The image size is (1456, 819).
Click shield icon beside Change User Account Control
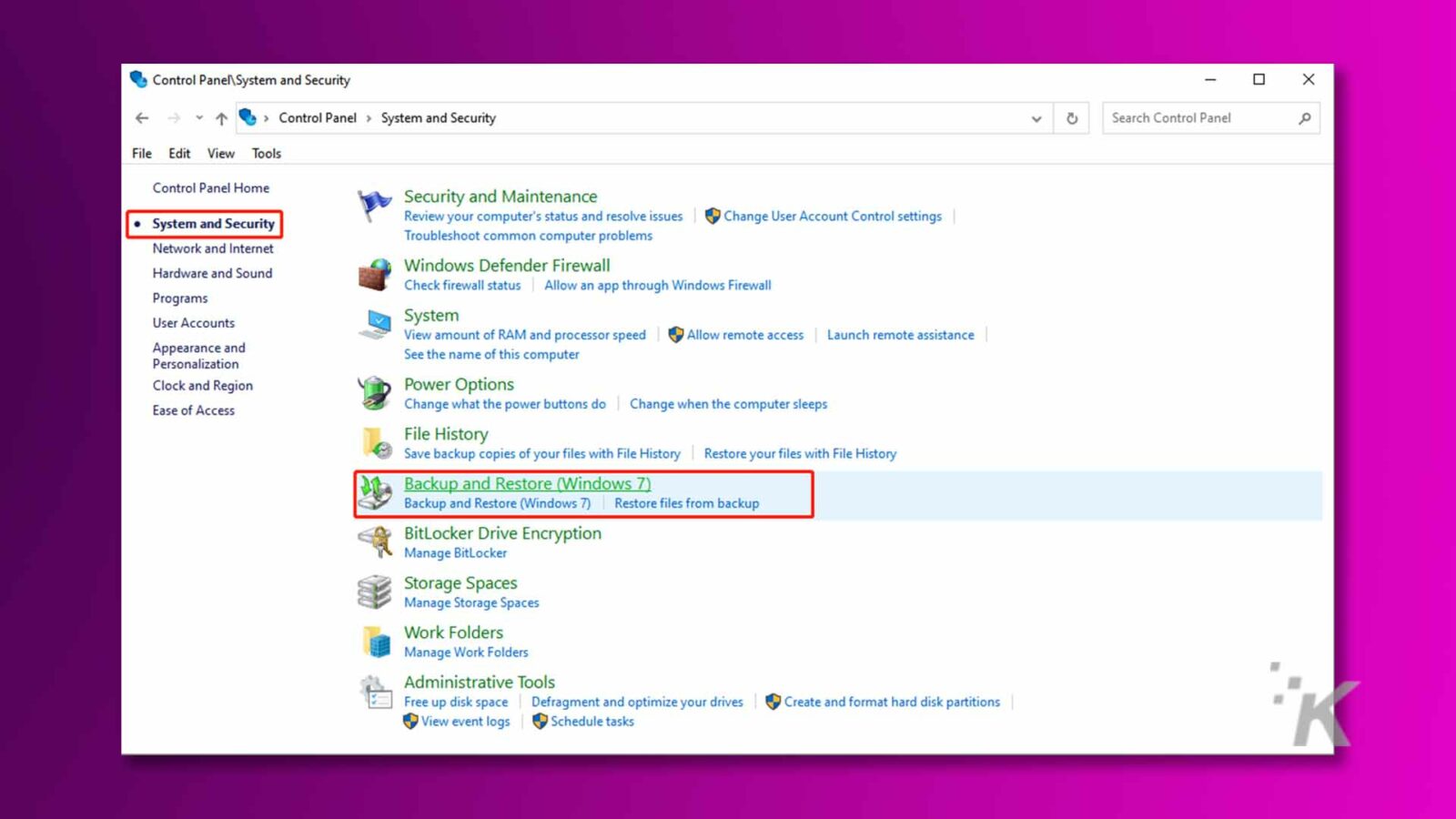713,217
